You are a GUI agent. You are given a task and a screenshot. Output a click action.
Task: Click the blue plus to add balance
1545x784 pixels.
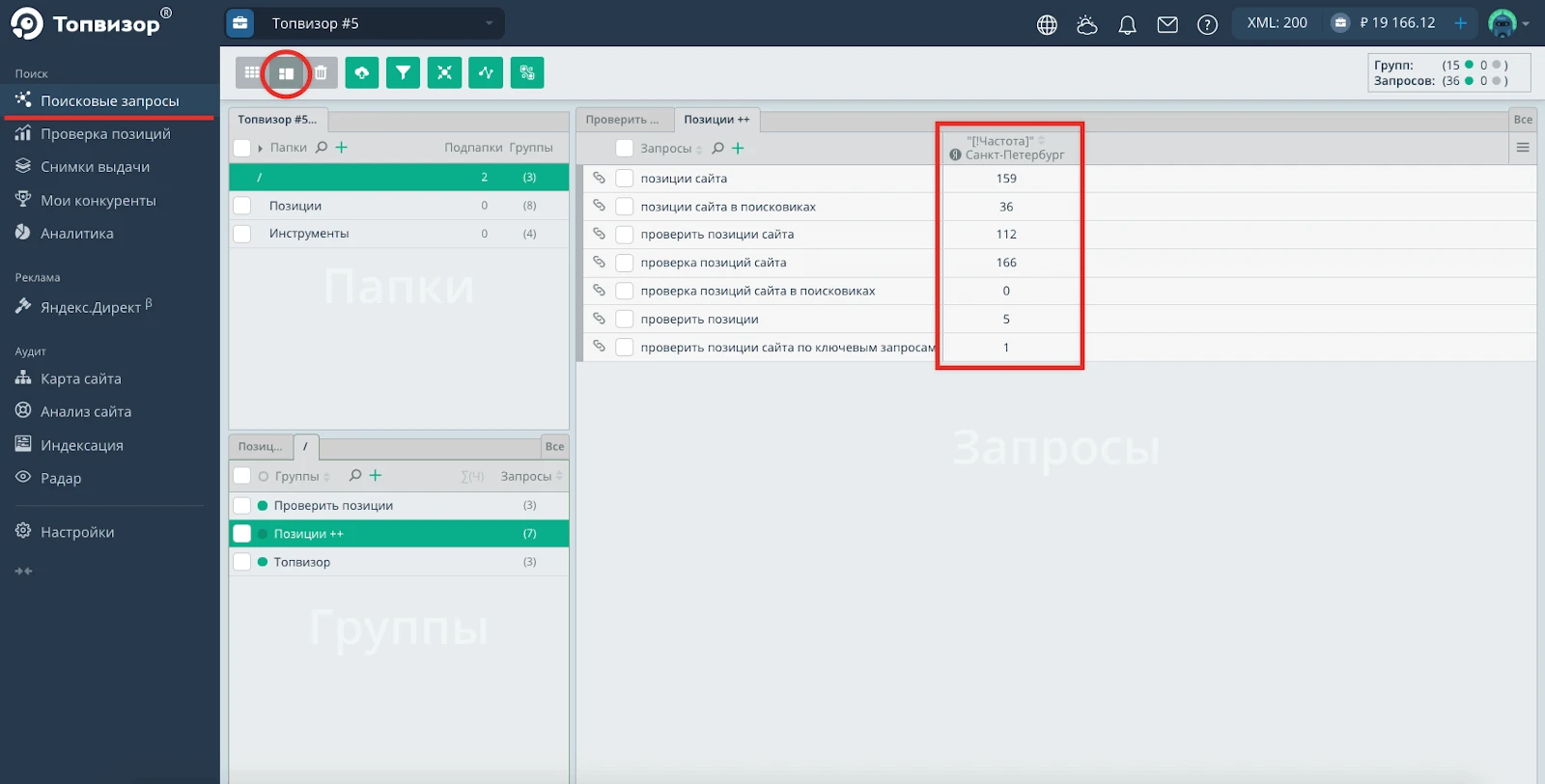coord(1461,23)
